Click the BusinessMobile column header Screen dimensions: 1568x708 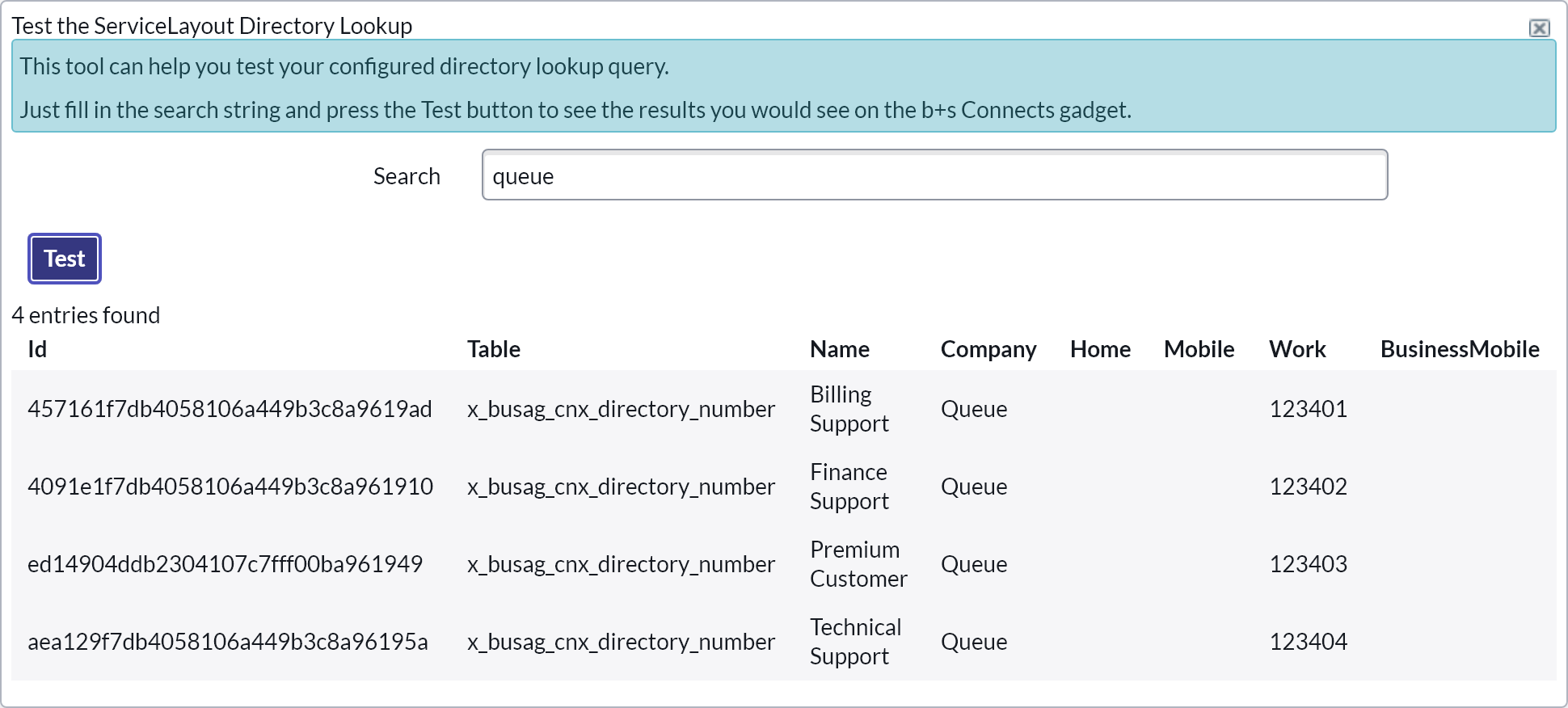(x=1460, y=349)
